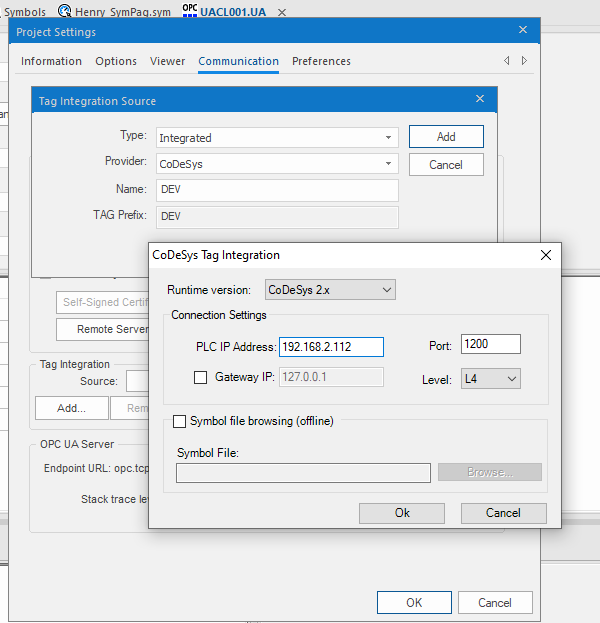Open the Type dropdown showing Integrated

click(x=276, y=138)
